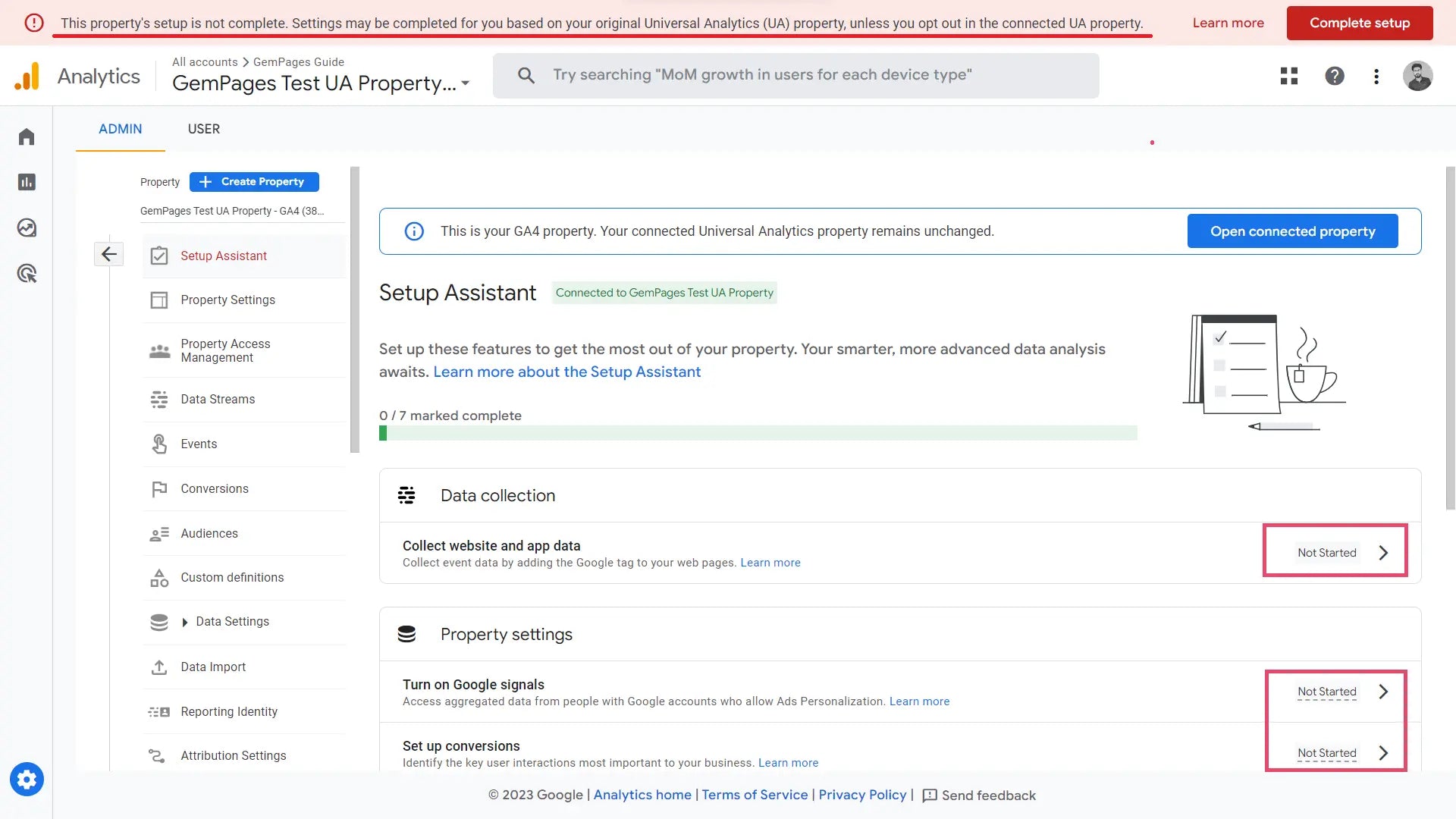
Task: Open the user account avatar
Action: point(1417,76)
